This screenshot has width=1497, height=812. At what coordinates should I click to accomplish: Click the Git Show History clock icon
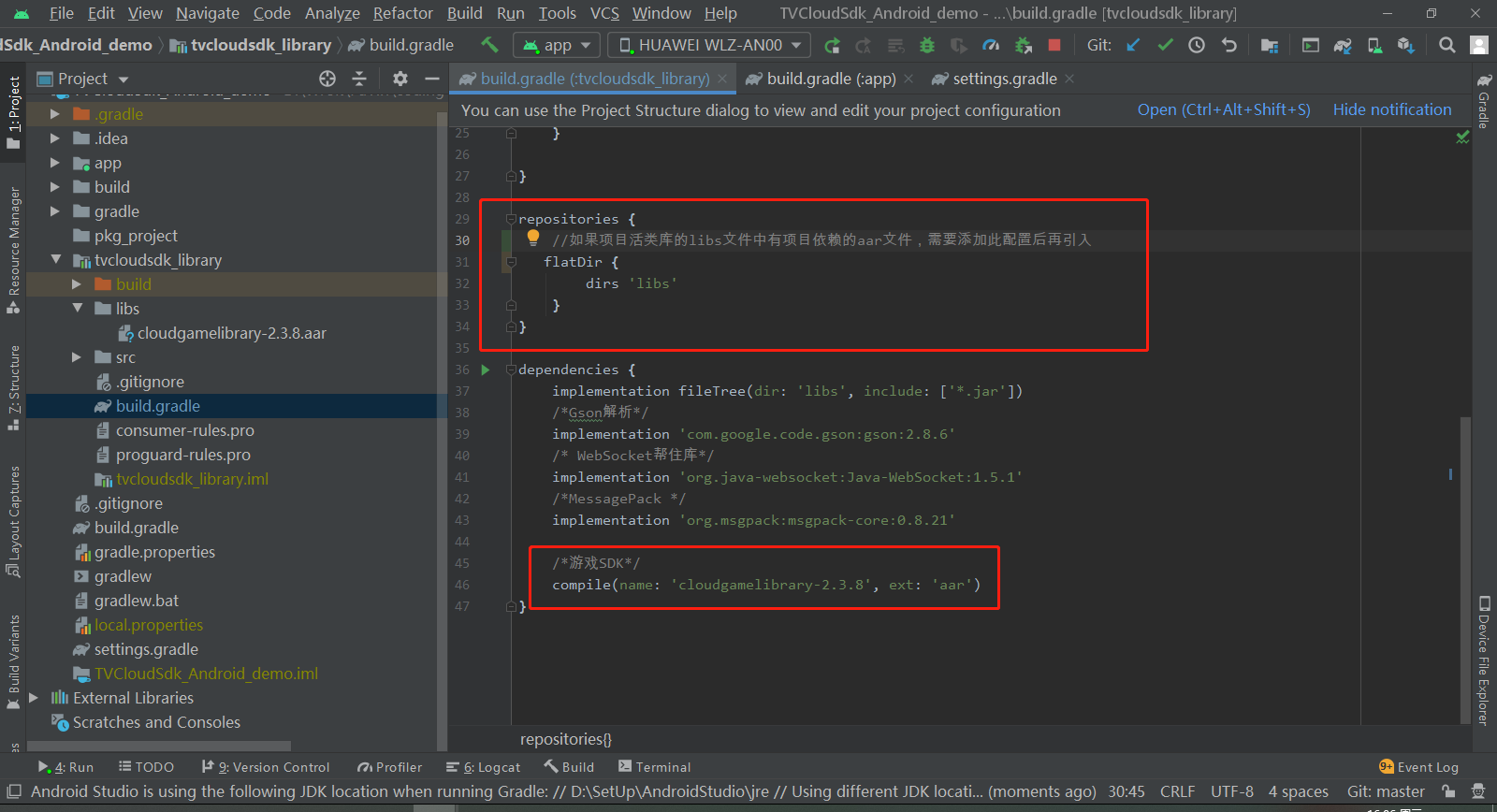click(x=1197, y=45)
